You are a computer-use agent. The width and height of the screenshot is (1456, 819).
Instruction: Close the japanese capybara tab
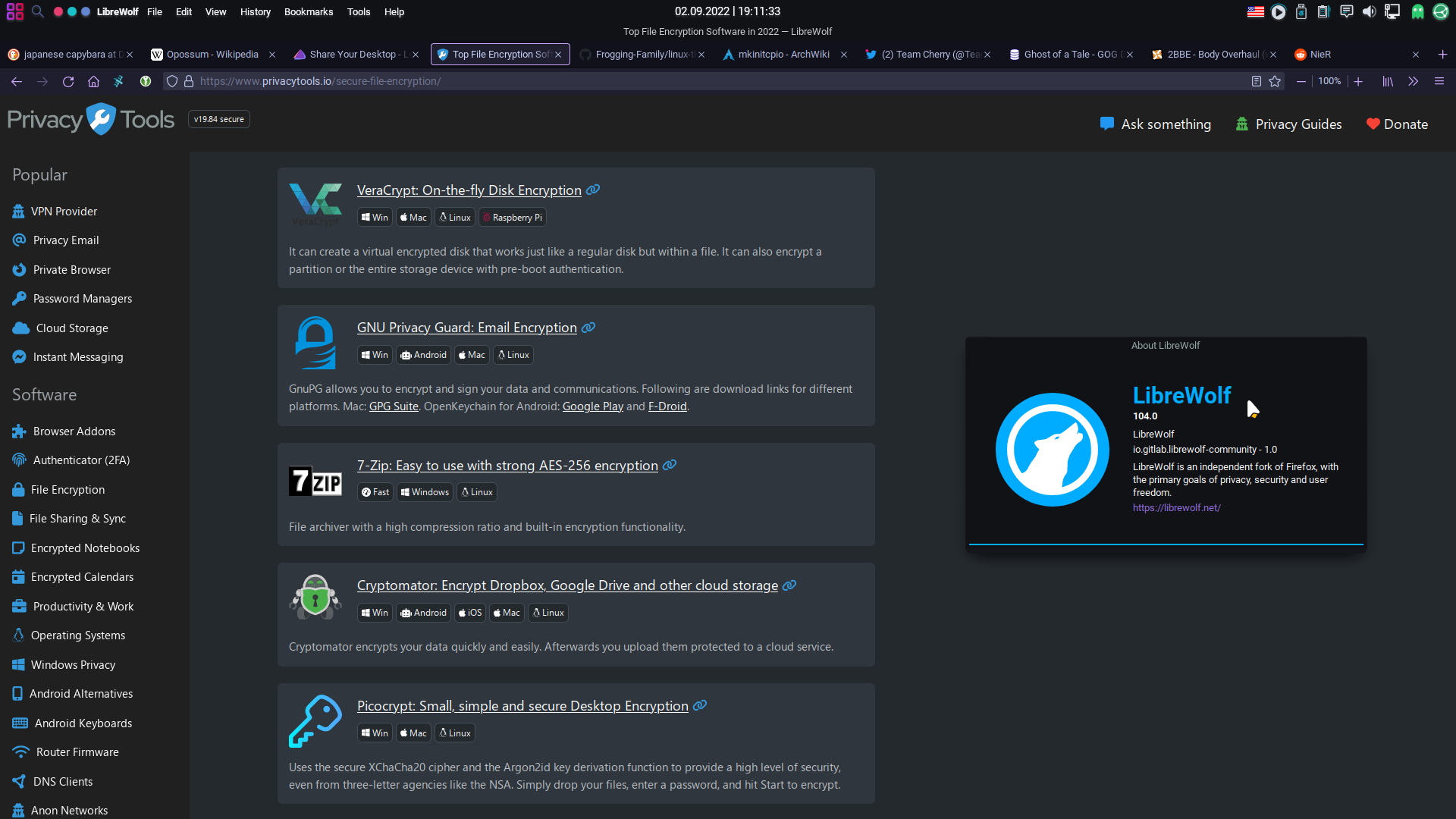tap(130, 55)
